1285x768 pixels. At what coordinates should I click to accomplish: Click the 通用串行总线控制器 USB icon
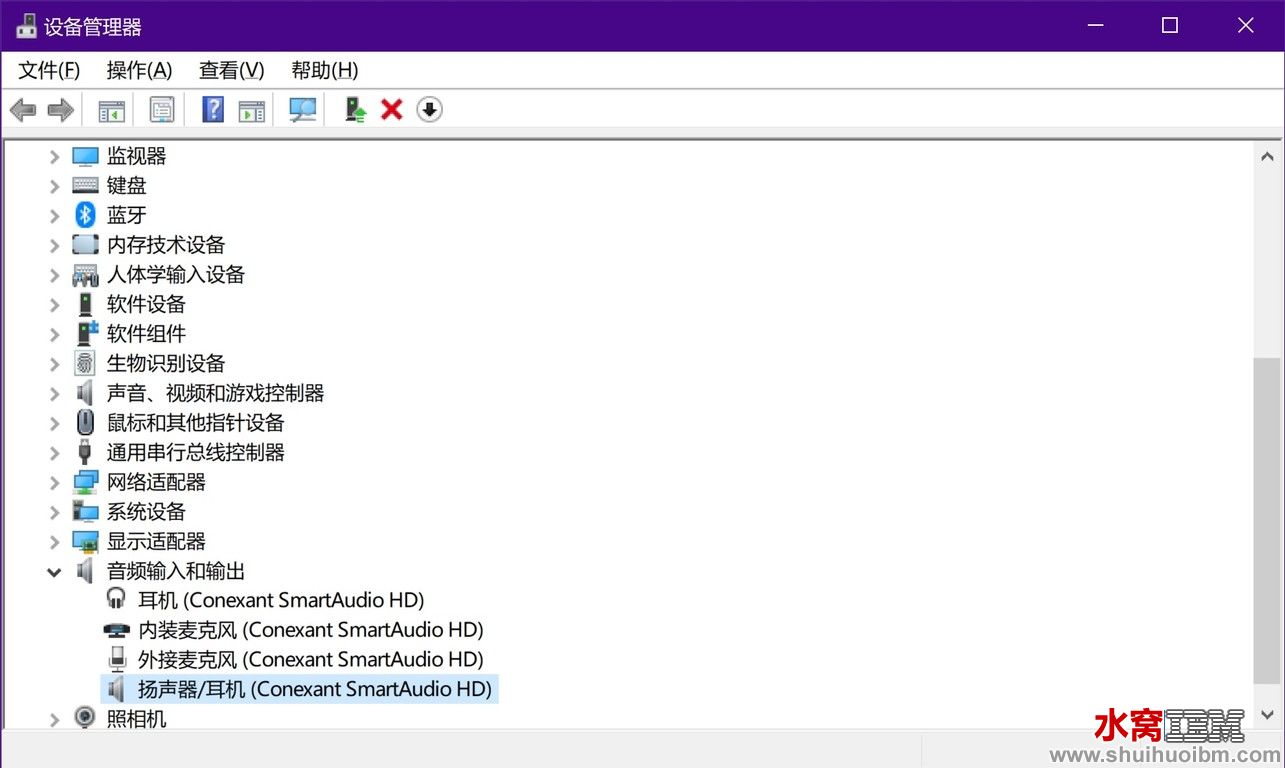tap(86, 452)
